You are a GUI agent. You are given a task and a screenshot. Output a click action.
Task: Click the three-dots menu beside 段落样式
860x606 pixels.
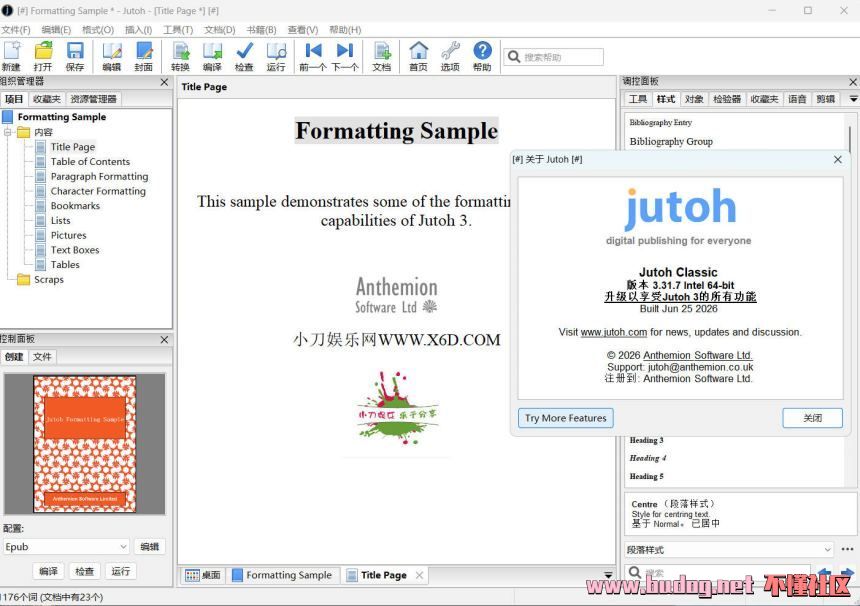pos(847,550)
